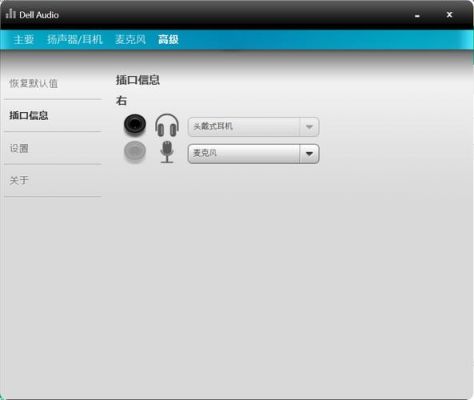Open 设置 in the sidebar
474x400 pixels.
tap(19, 148)
